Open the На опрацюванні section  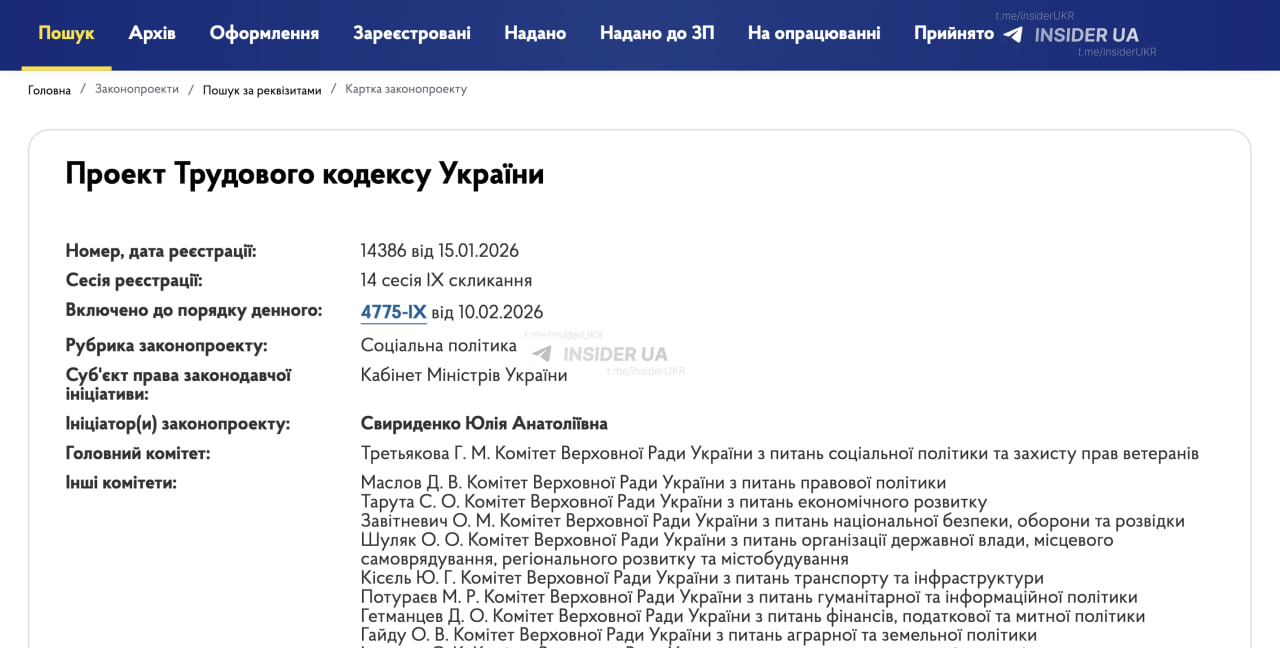813,32
